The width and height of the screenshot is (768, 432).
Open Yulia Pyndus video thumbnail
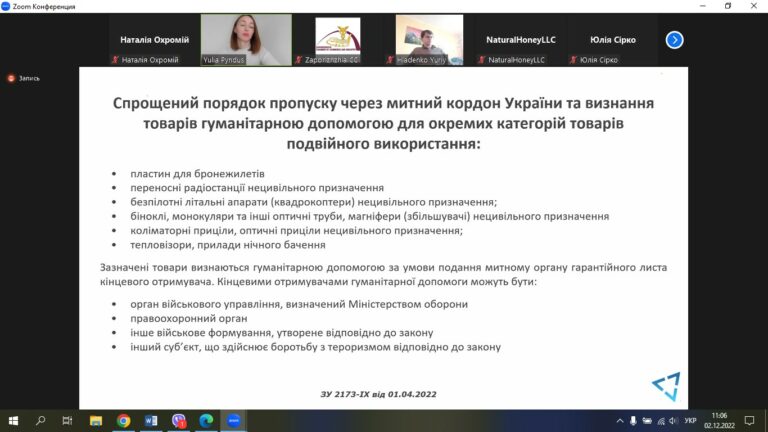pos(246,40)
